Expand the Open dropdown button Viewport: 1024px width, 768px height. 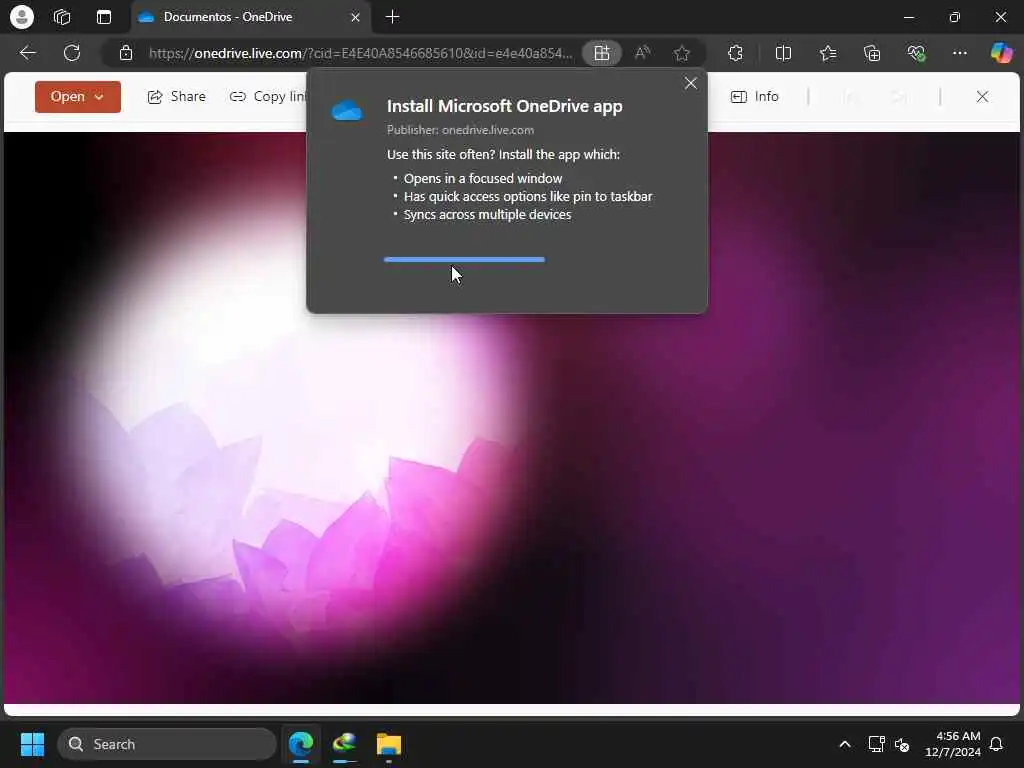[78, 97]
